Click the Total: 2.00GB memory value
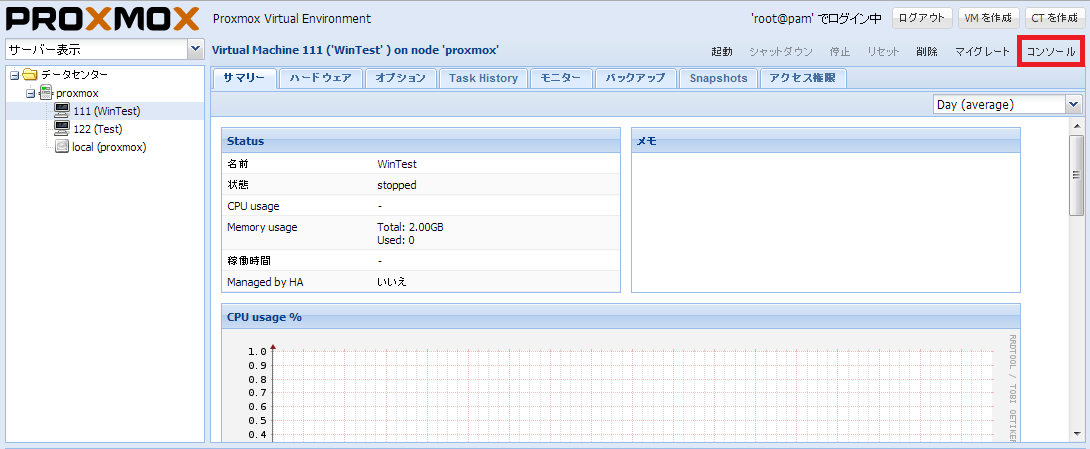This screenshot has height=449, width=1090. tap(410, 227)
